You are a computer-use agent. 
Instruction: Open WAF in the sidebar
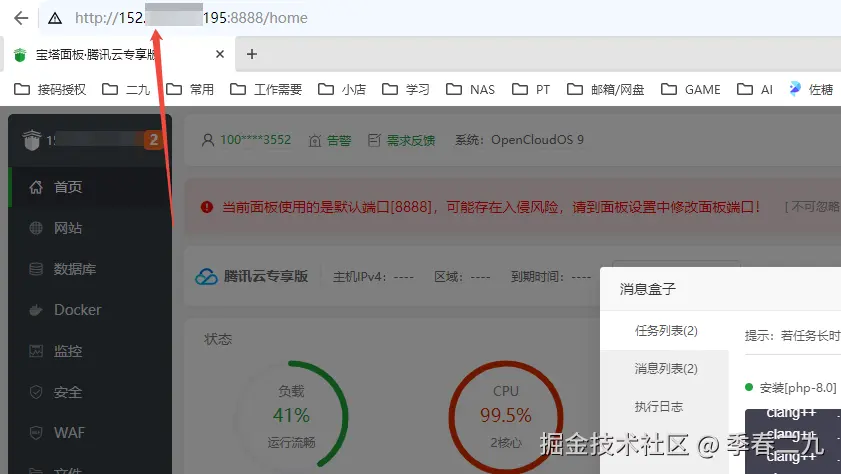(90, 433)
